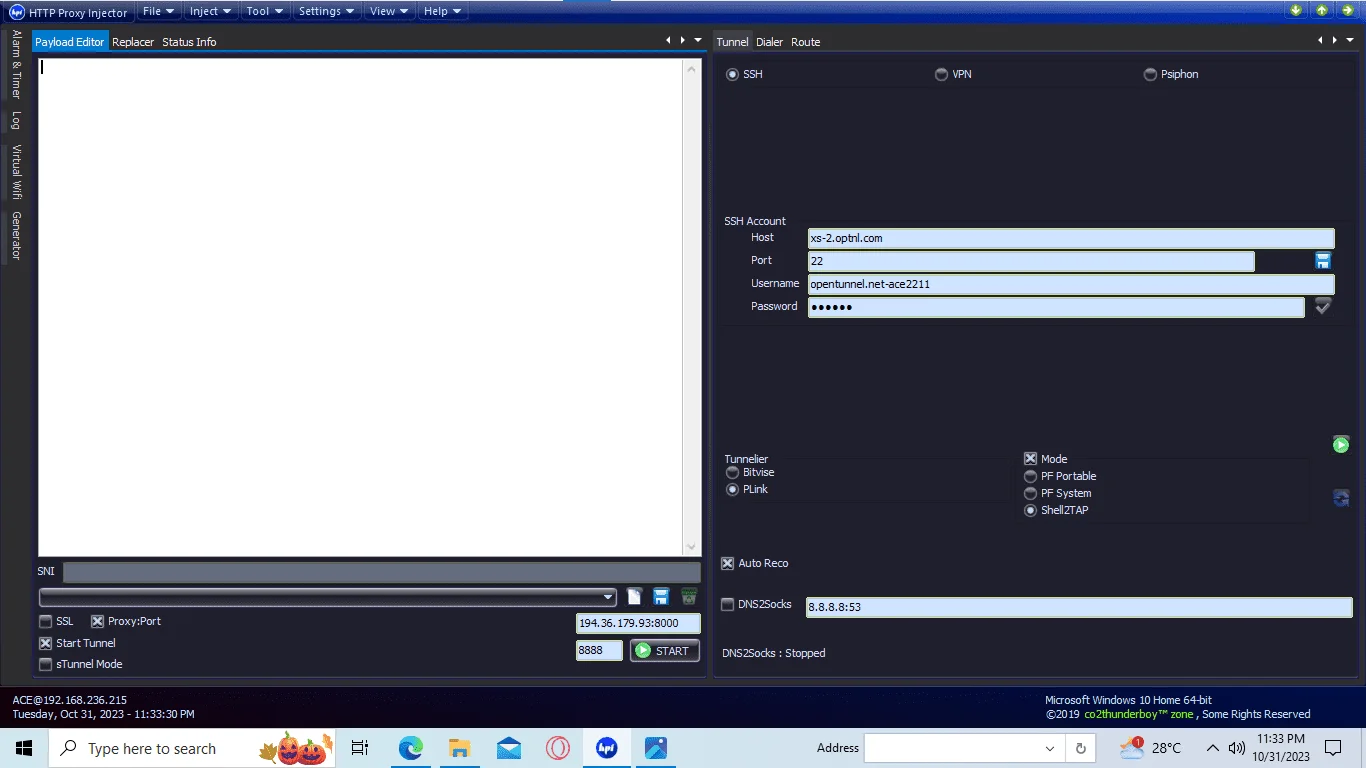Click the delete payload trash-bin icon
Image resolution: width=1366 pixels, height=768 pixels.
[689, 596]
